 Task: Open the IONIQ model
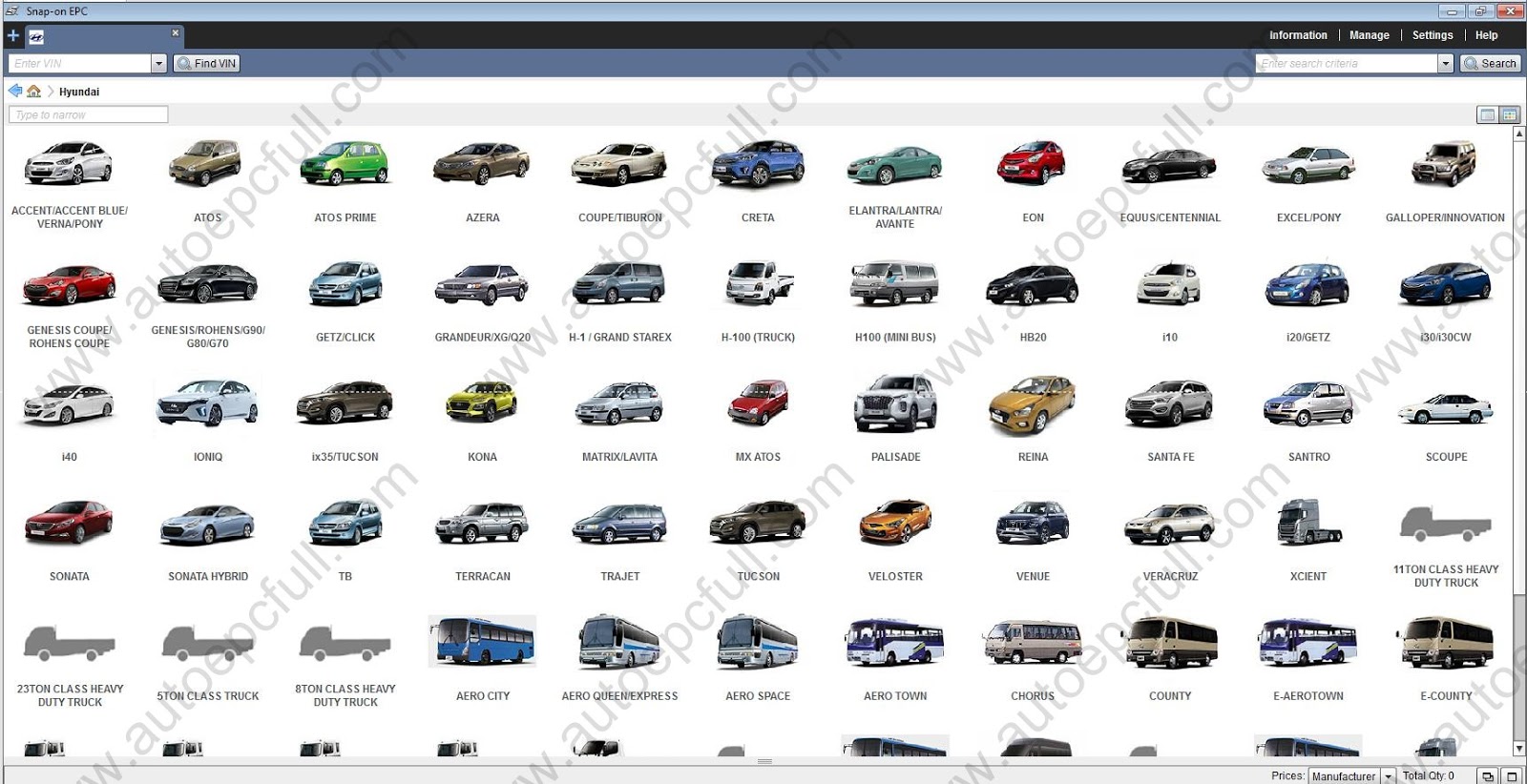tap(207, 420)
